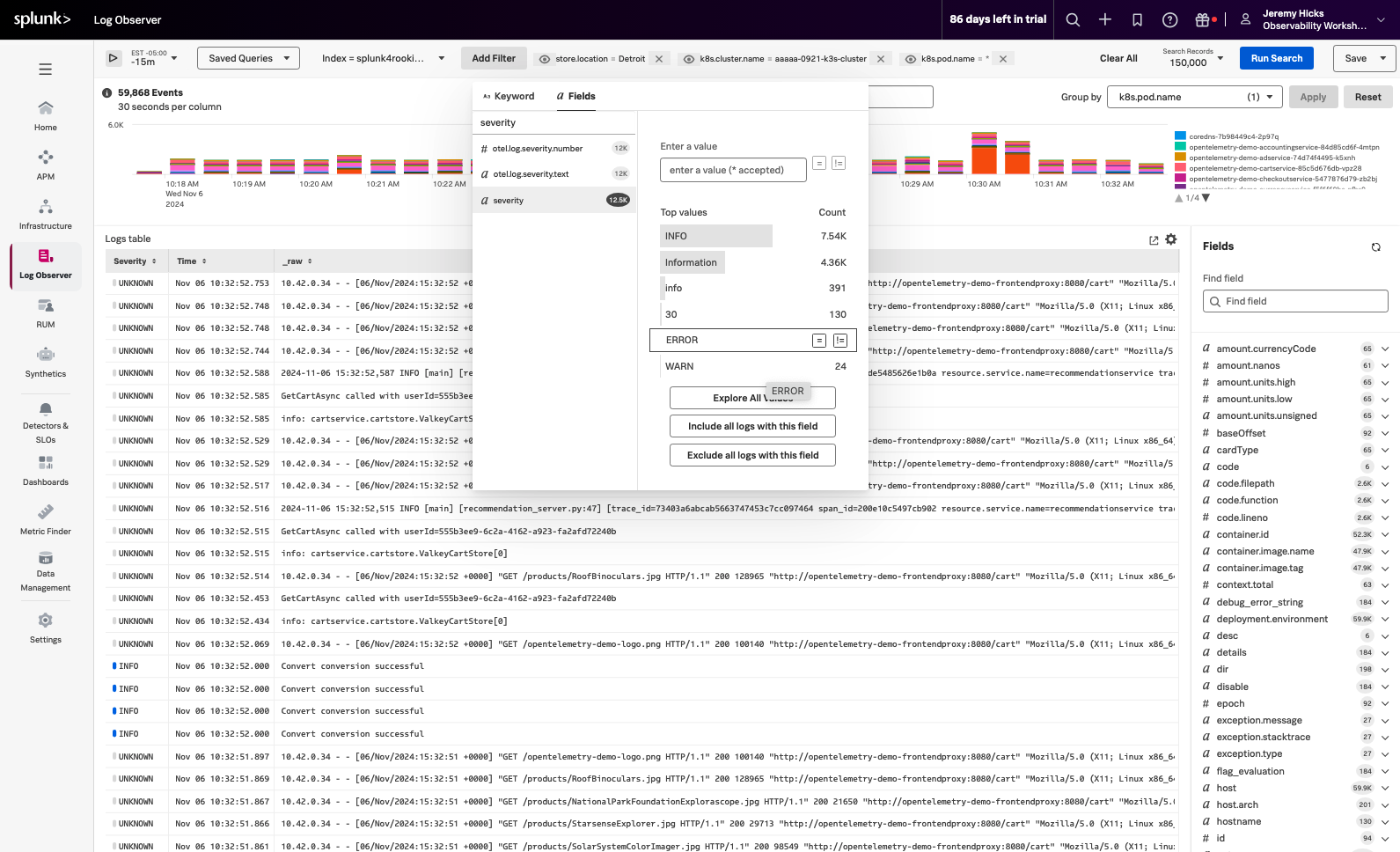Open Index splunk4rookies dropdown

[383, 58]
